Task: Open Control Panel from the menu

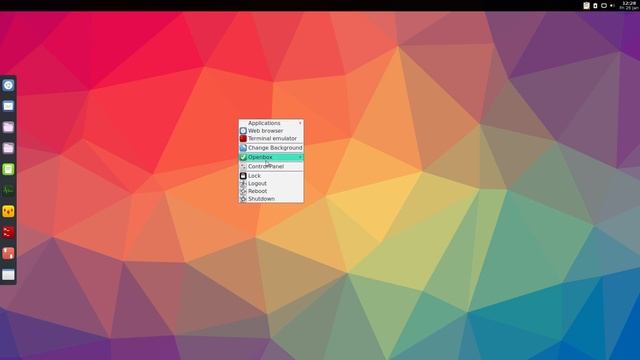Action: click(271, 167)
